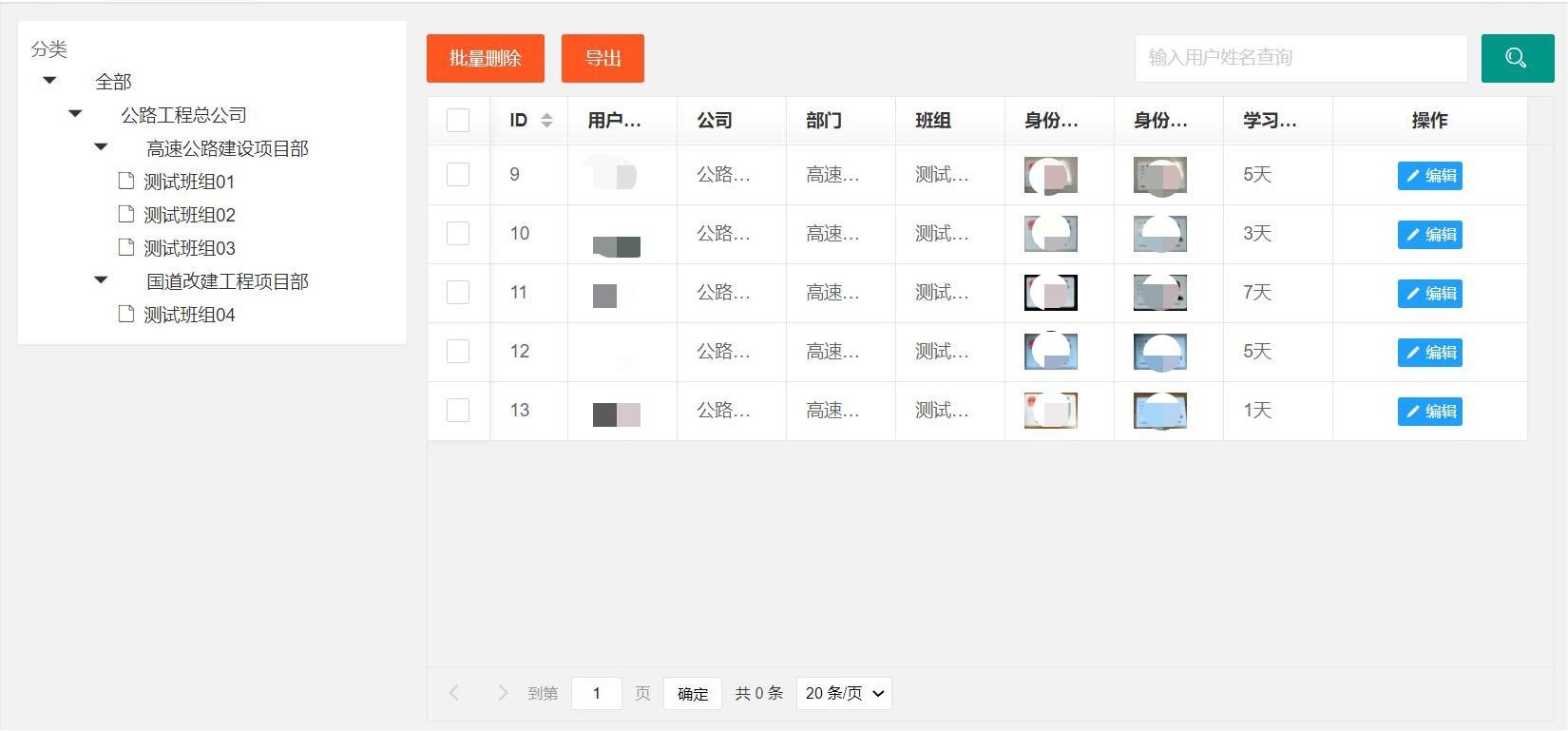
Task: Select the checkbox for ID 12
Action: click(458, 352)
